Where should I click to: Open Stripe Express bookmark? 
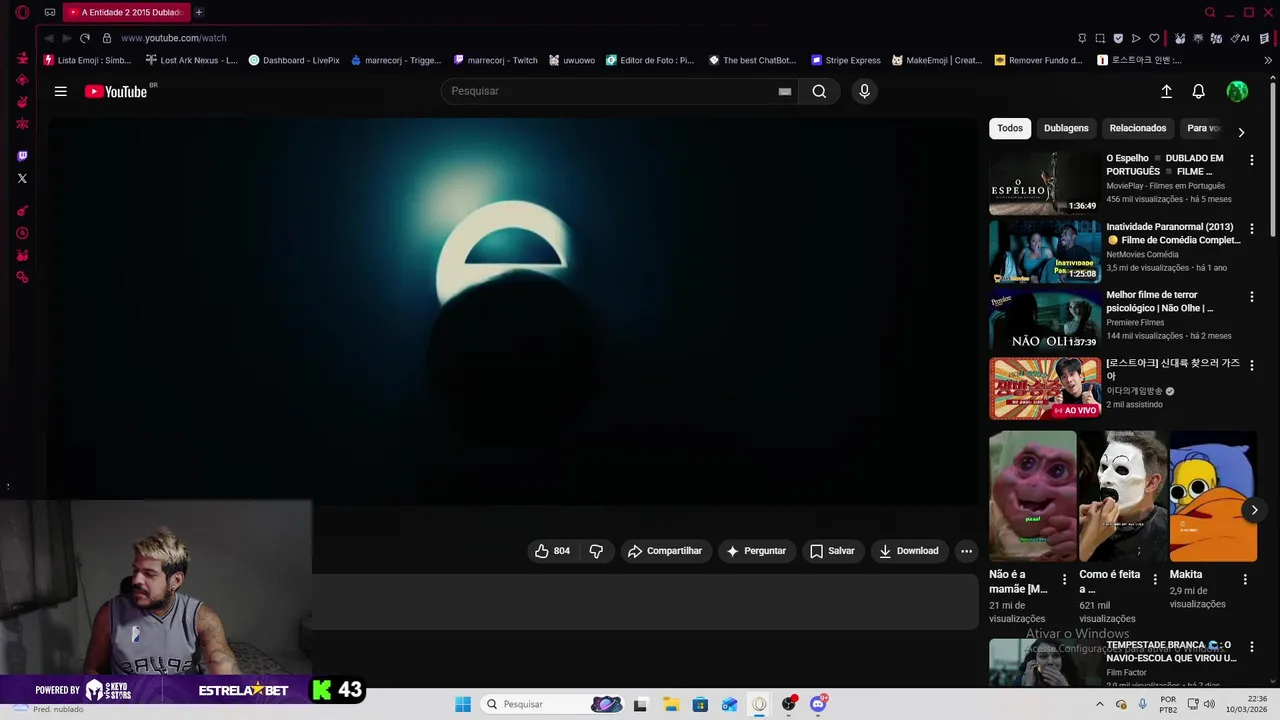click(846, 60)
